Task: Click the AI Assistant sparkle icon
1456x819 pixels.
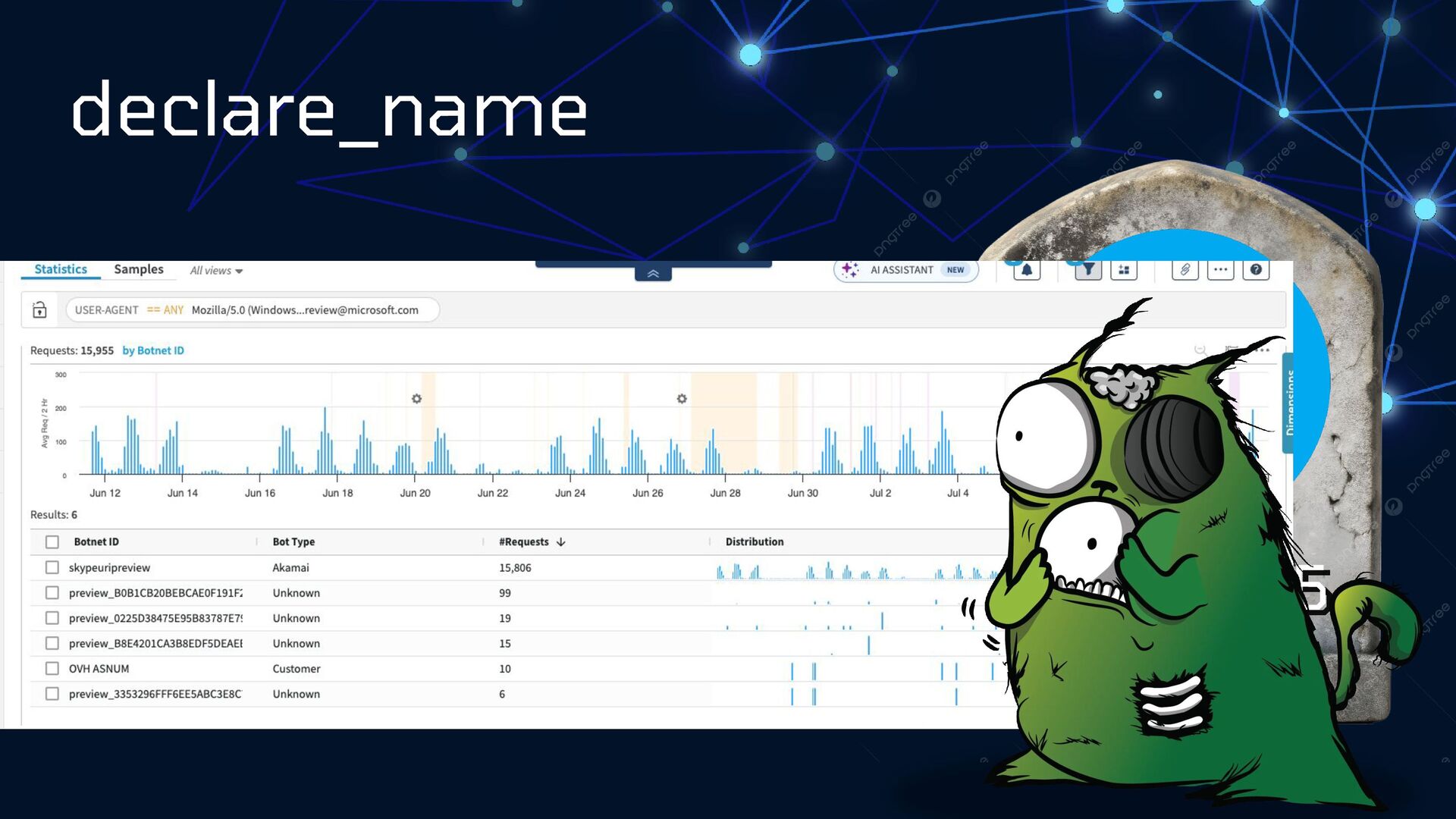Action: [x=850, y=270]
